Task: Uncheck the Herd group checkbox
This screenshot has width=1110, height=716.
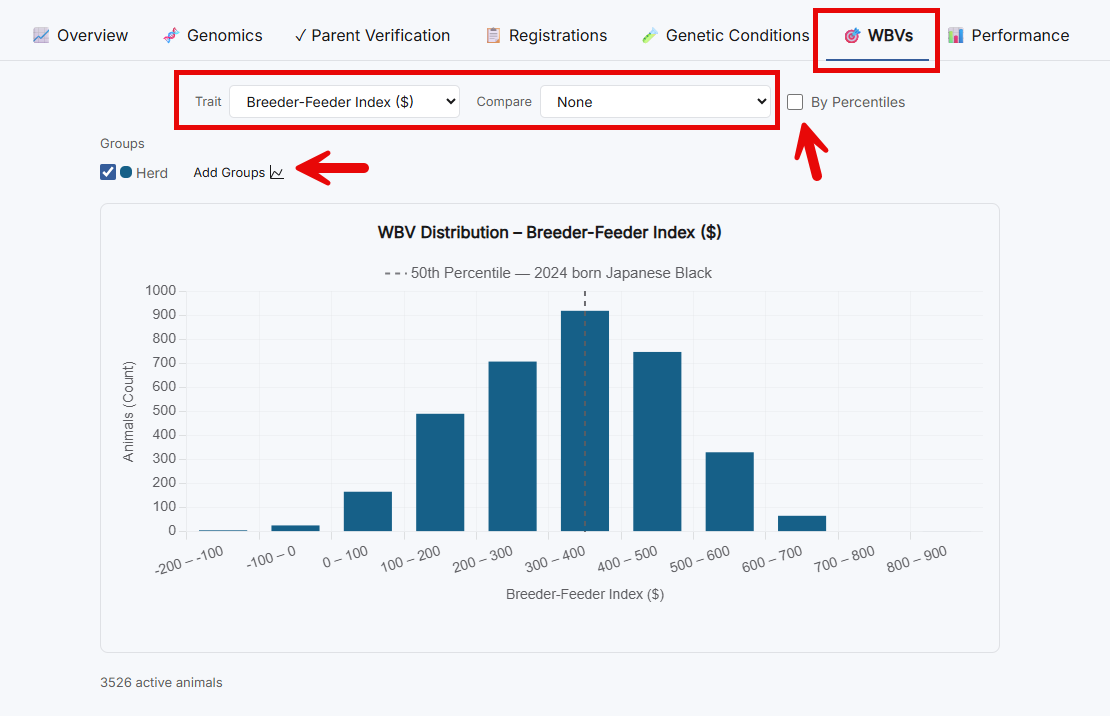Action: point(108,172)
